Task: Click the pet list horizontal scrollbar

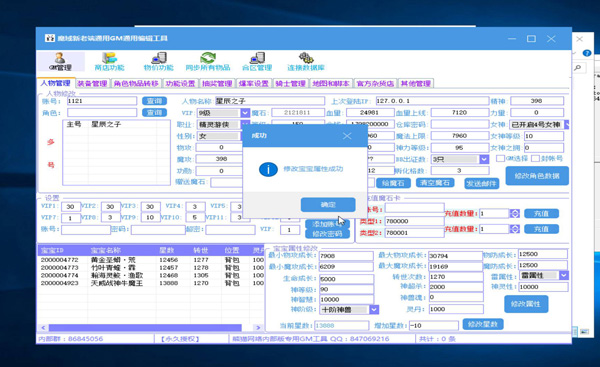Action: [145, 328]
